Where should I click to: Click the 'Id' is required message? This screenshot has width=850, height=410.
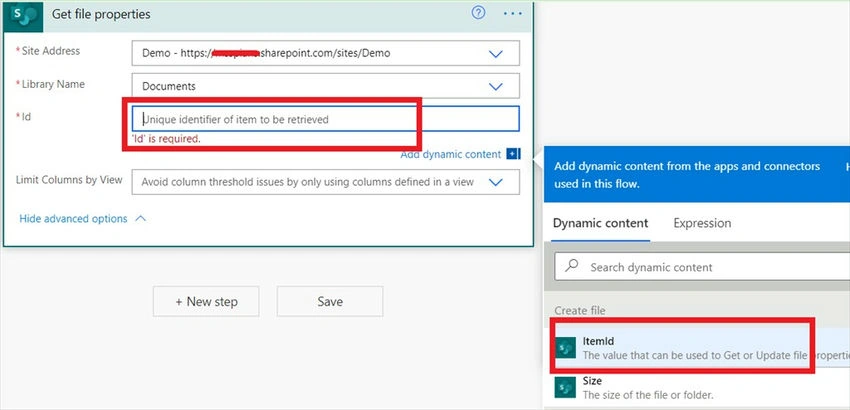166,139
